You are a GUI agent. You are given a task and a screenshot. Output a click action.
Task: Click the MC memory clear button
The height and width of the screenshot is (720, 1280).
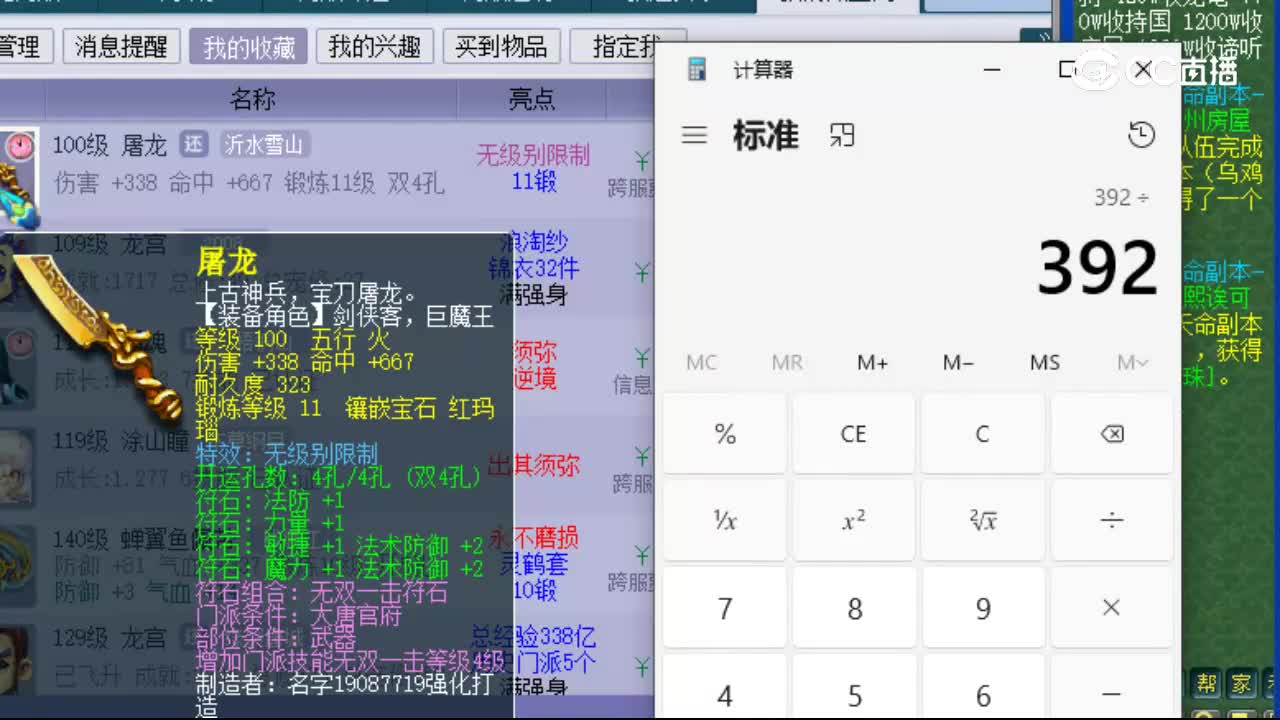point(701,362)
